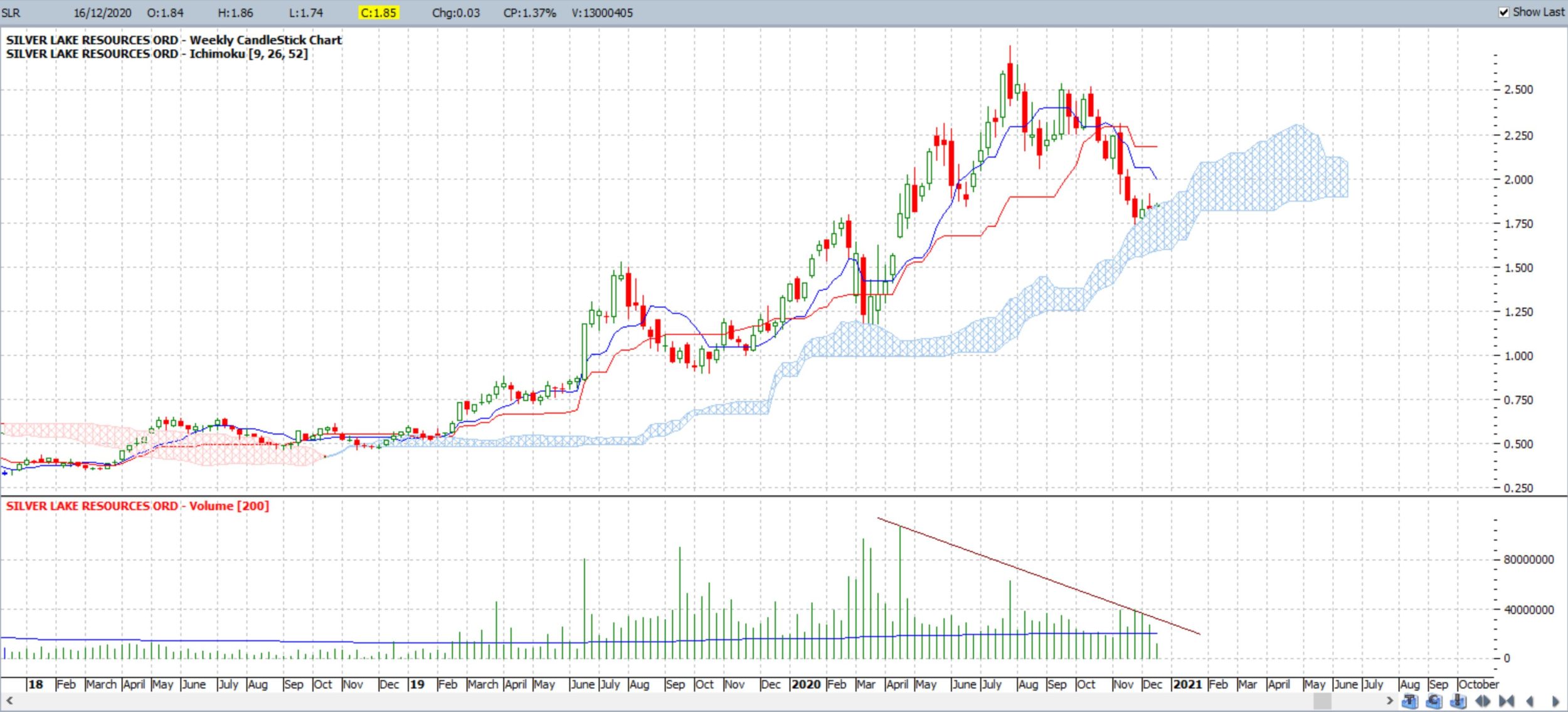Click the 1.500 price axis label
Viewport: 1568px width, 712px height.
pos(1518,268)
